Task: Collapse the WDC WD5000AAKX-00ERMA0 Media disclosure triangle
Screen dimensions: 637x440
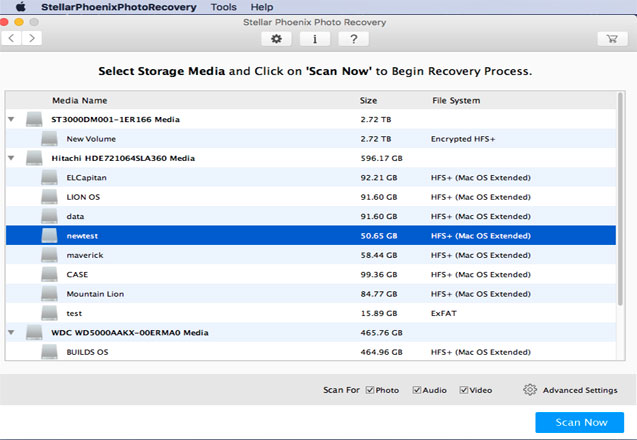Action: [11, 333]
